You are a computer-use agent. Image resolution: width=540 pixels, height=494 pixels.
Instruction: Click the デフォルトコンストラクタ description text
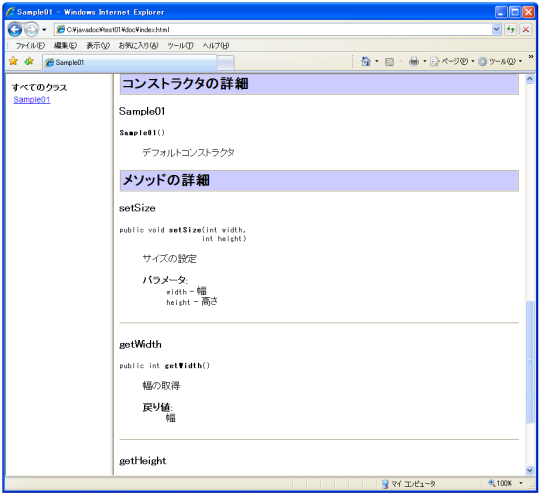click(x=188, y=153)
